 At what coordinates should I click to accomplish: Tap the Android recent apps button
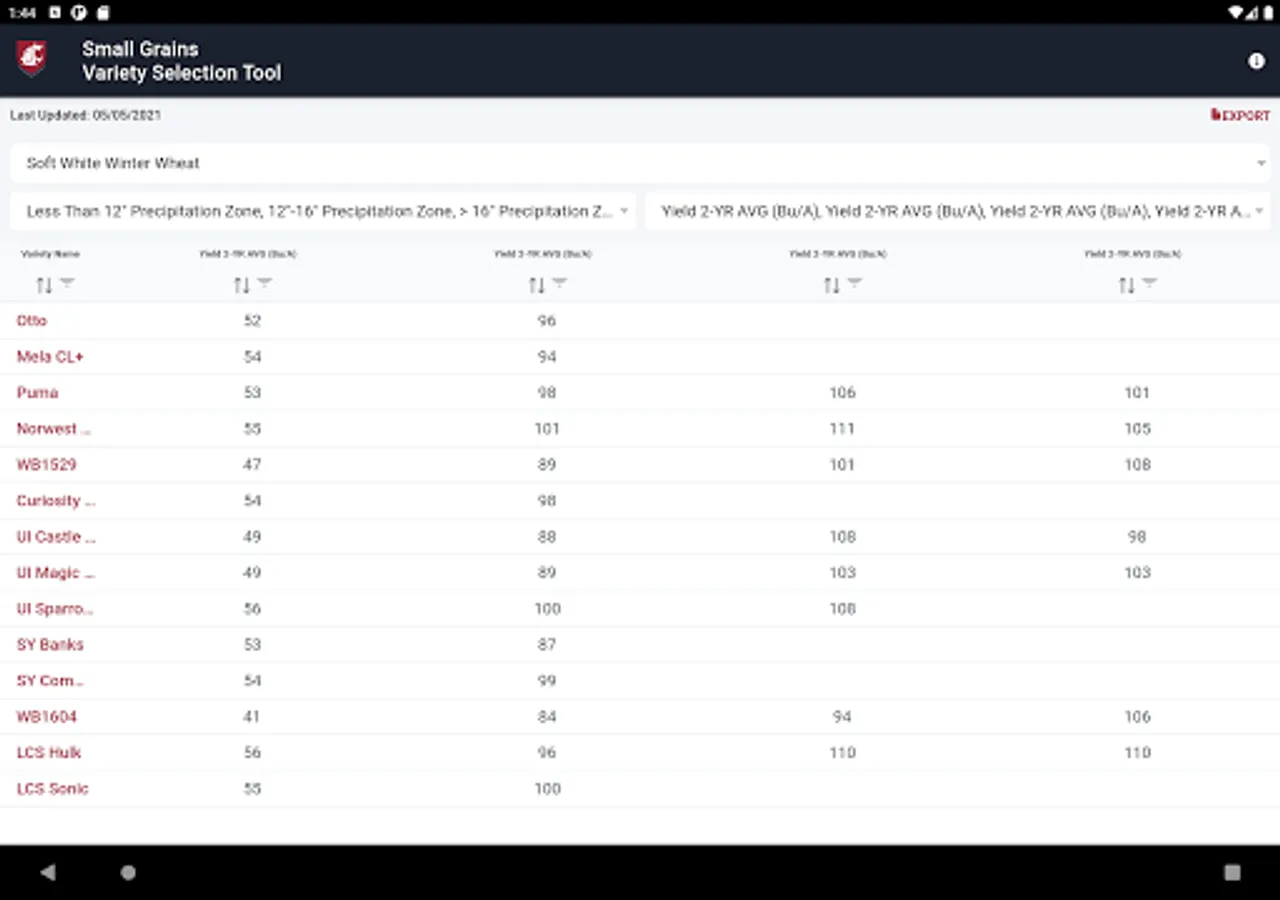pyautogui.click(x=1232, y=872)
